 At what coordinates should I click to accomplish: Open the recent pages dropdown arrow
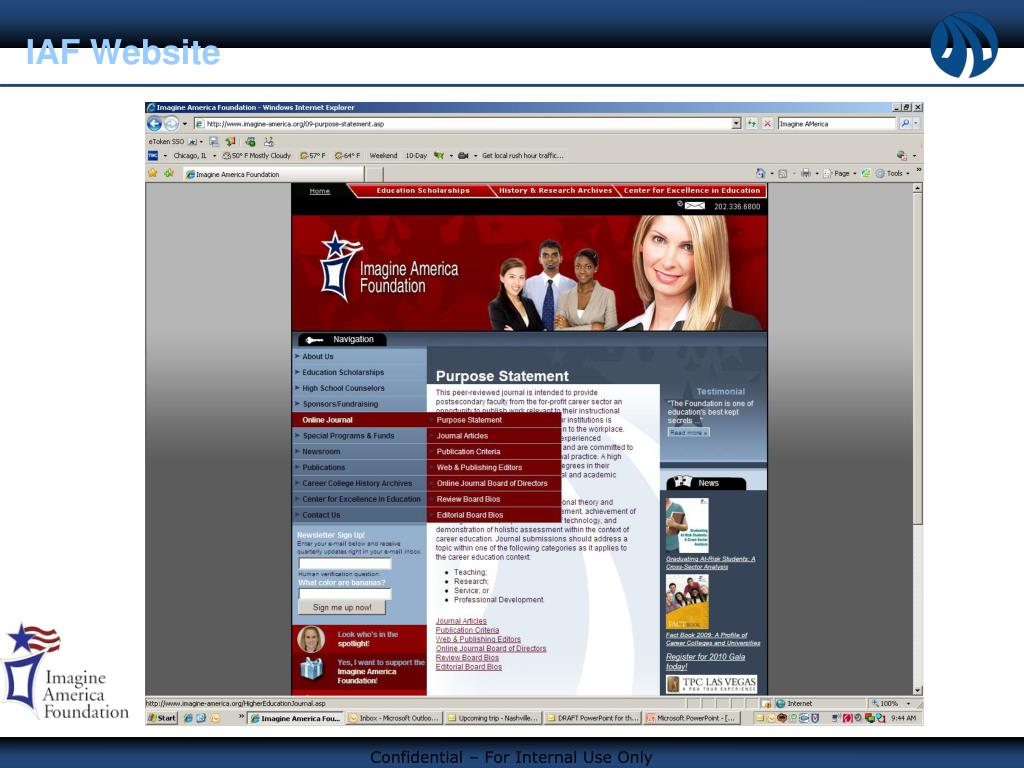point(185,123)
